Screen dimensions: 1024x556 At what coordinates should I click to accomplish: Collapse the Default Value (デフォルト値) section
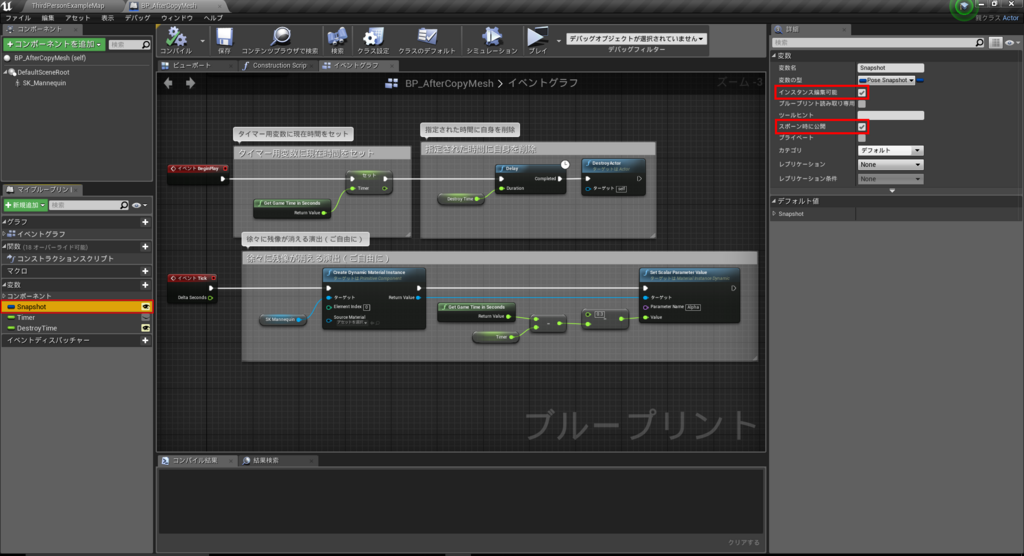click(x=775, y=201)
